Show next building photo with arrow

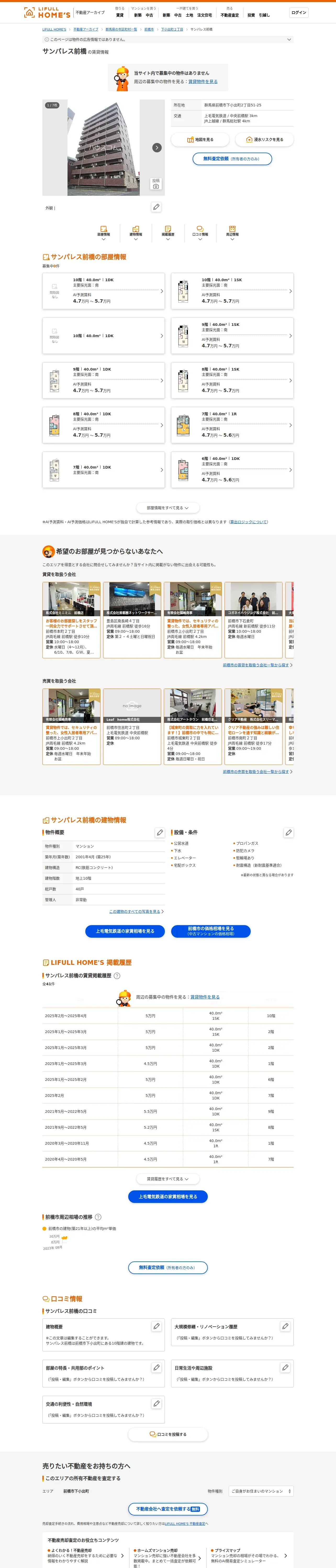click(x=157, y=147)
